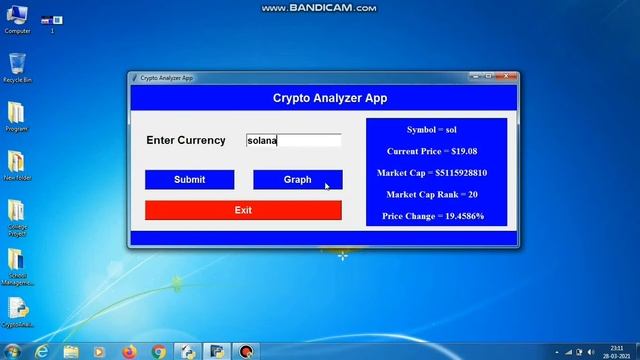The width and height of the screenshot is (640, 360).
Task: Open Firefox from the taskbar
Action: pos(129,351)
